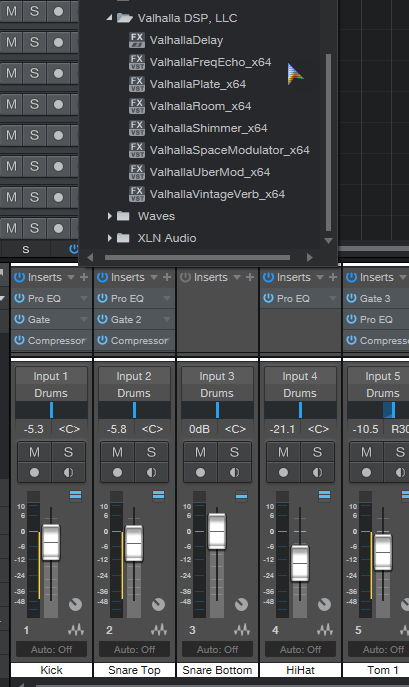
Task: Add insert to Snare Bottom channel
Action: [x=250, y=277]
